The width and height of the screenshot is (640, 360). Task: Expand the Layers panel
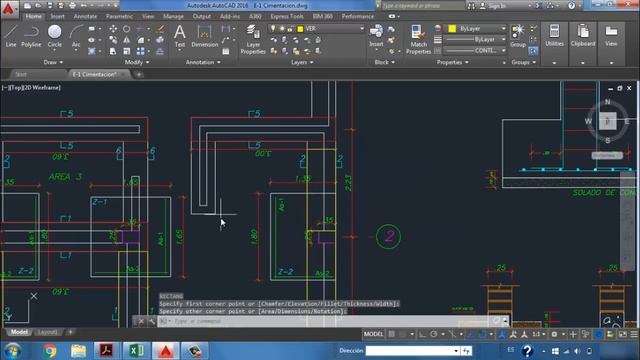click(302, 62)
